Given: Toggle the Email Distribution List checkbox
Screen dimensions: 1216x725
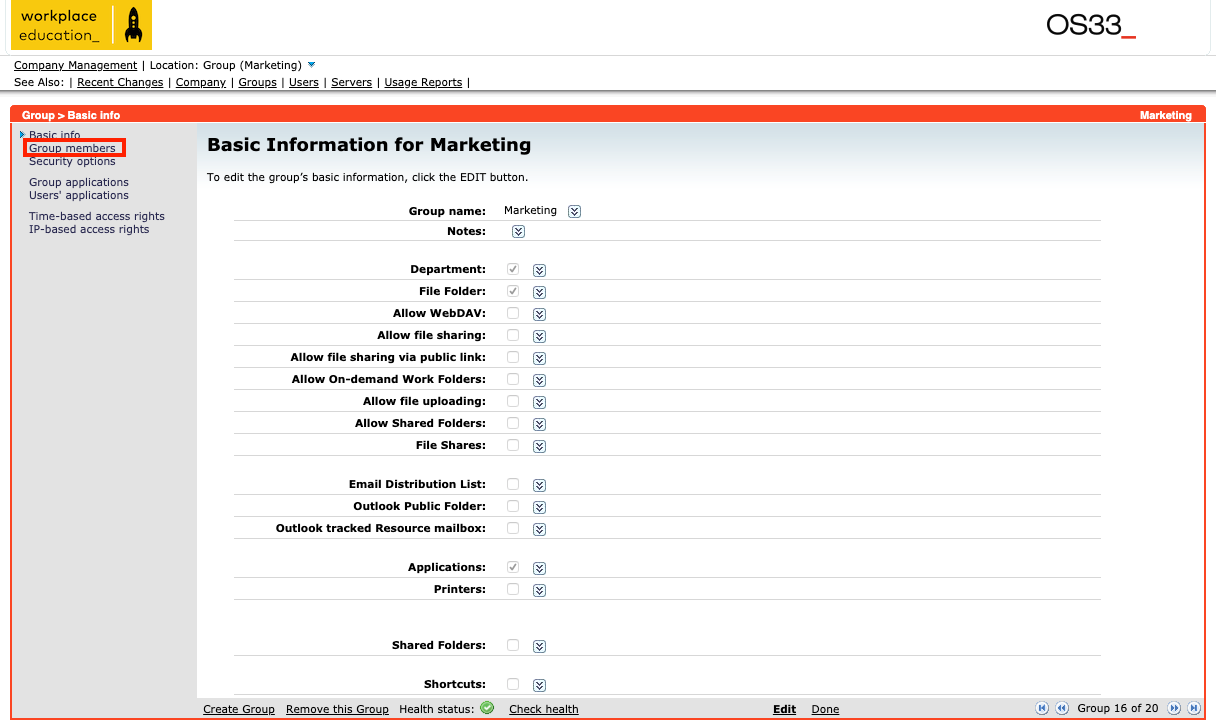Looking at the screenshot, I should (513, 484).
